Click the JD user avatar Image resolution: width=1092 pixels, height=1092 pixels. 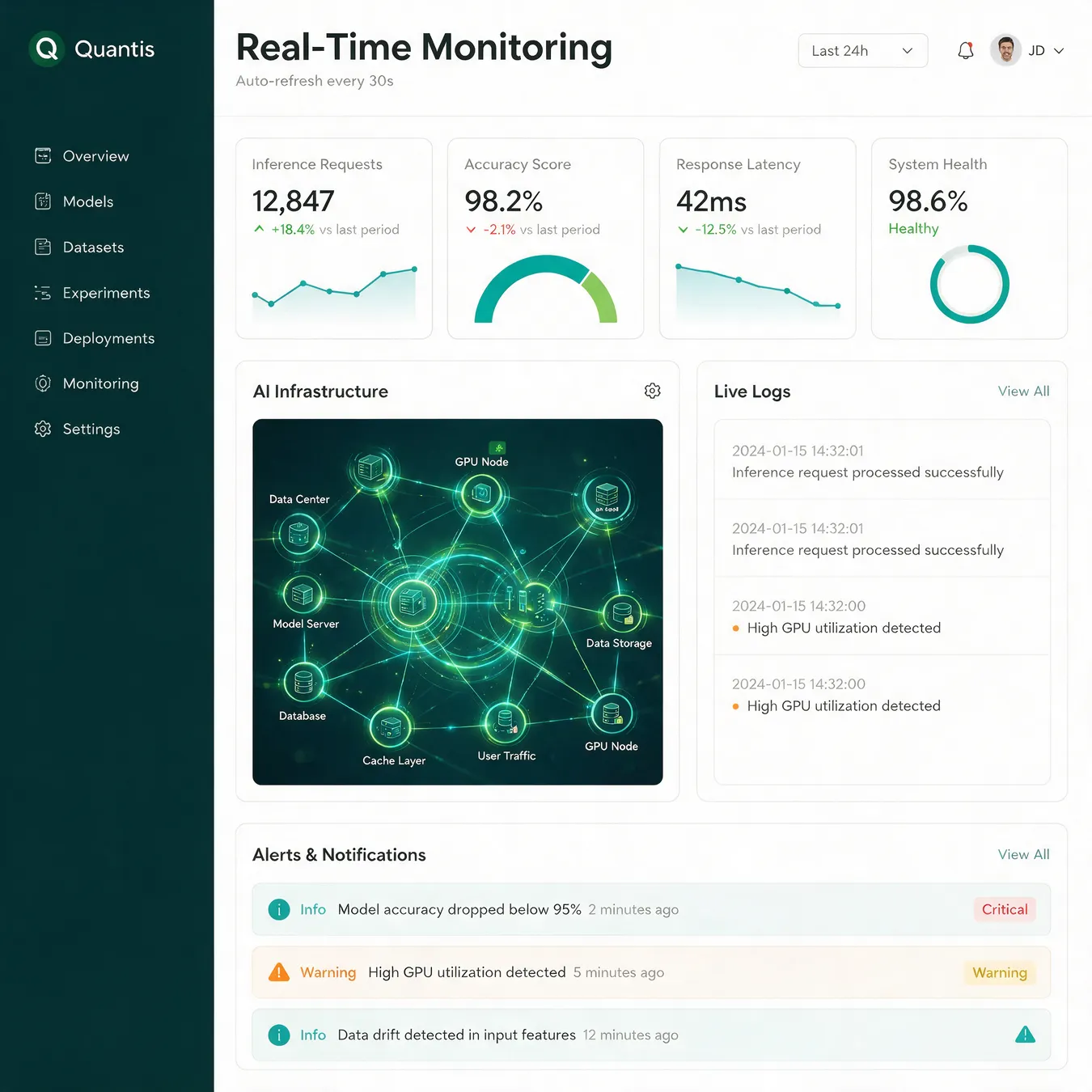click(1005, 50)
